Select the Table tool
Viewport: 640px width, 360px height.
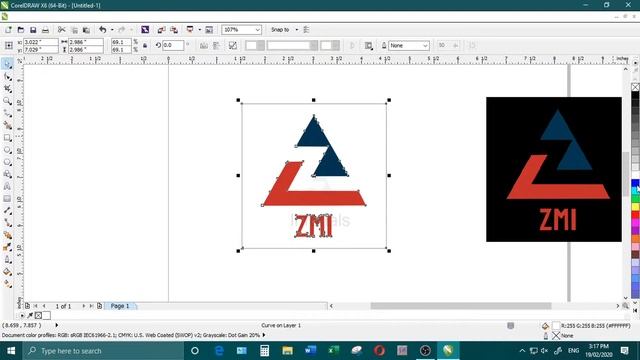click(7, 199)
